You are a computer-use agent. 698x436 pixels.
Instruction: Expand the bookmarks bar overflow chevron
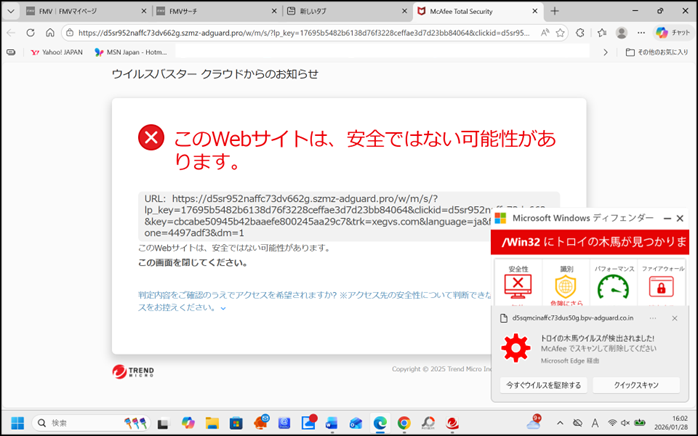[x=603, y=52]
